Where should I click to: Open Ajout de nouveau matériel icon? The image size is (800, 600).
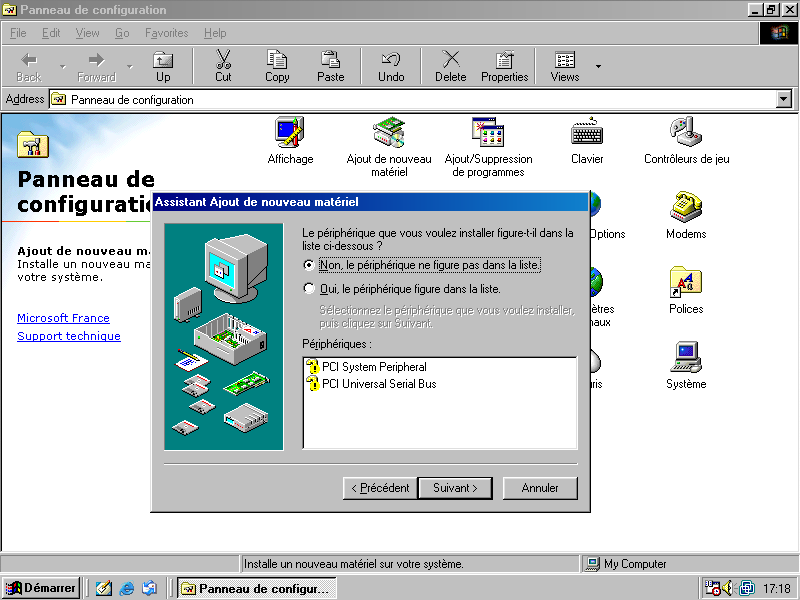(x=389, y=147)
